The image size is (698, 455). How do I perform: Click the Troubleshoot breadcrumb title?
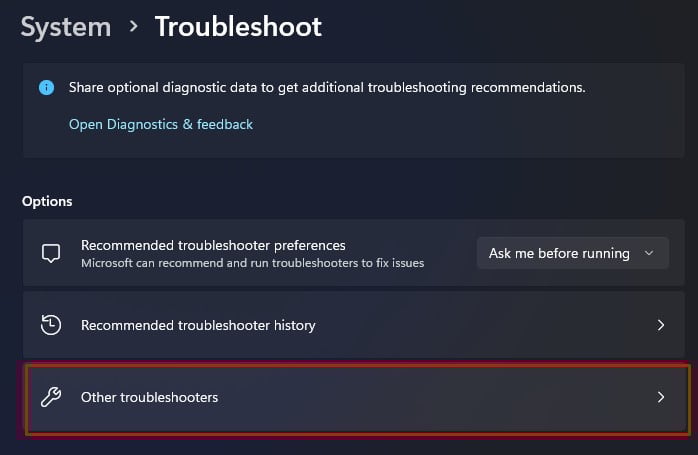click(x=238, y=27)
